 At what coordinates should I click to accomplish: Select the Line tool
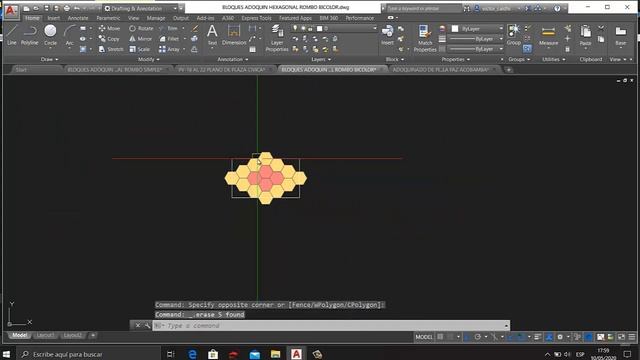pyautogui.click(x=12, y=34)
